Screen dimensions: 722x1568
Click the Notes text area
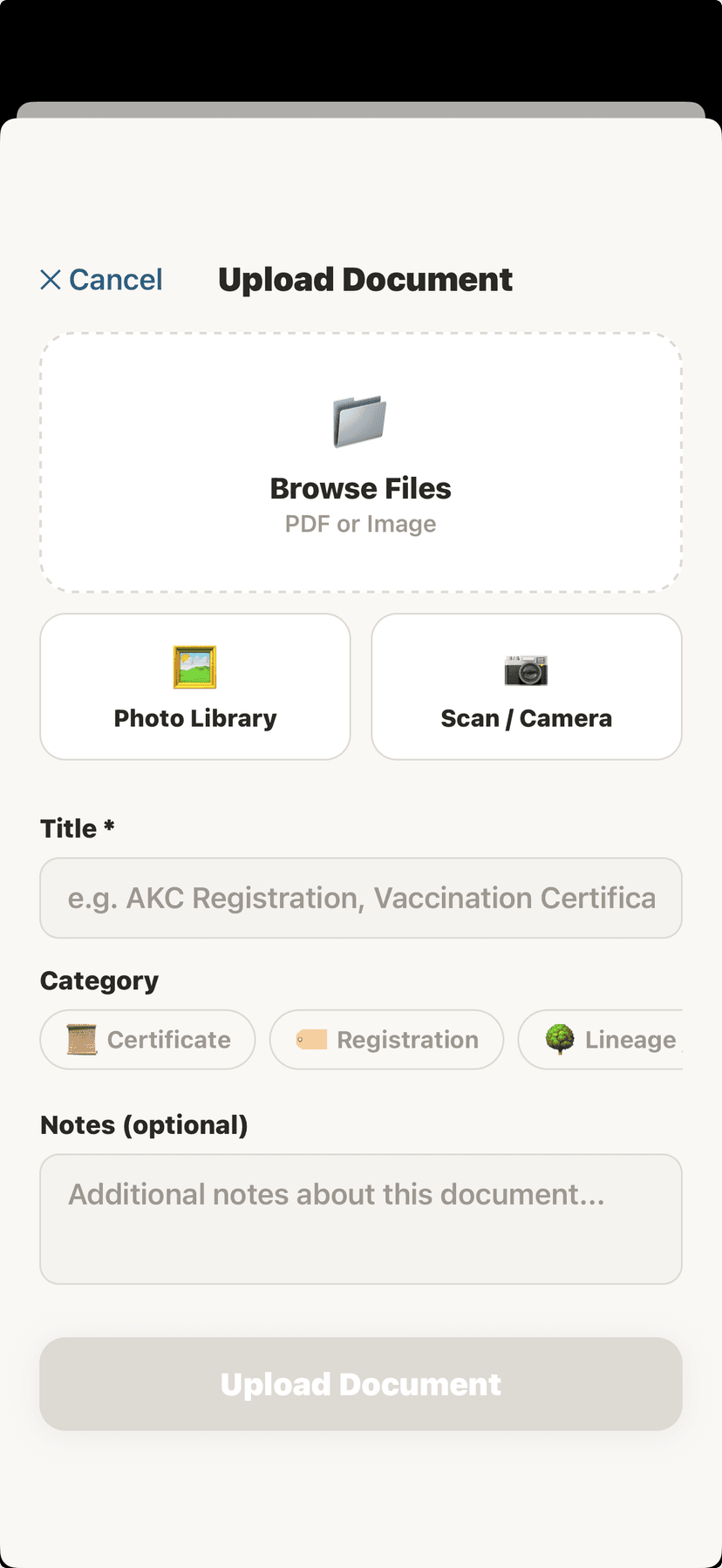pyautogui.click(x=360, y=1218)
